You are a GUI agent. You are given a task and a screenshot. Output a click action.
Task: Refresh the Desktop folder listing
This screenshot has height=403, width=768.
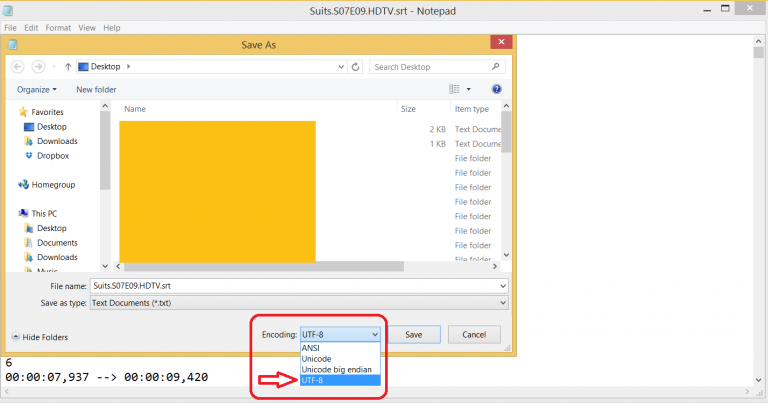tap(357, 67)
